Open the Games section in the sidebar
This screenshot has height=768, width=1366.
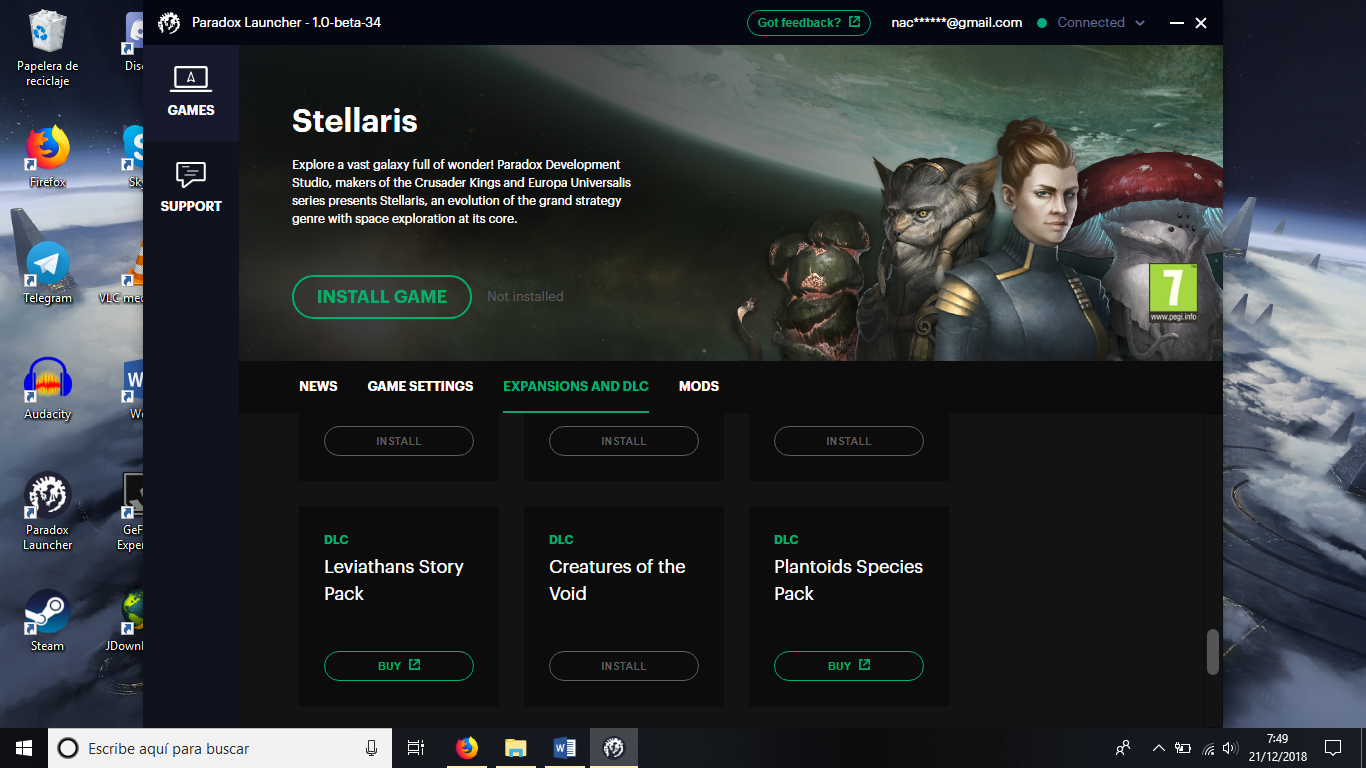click(x=190, y=90)
